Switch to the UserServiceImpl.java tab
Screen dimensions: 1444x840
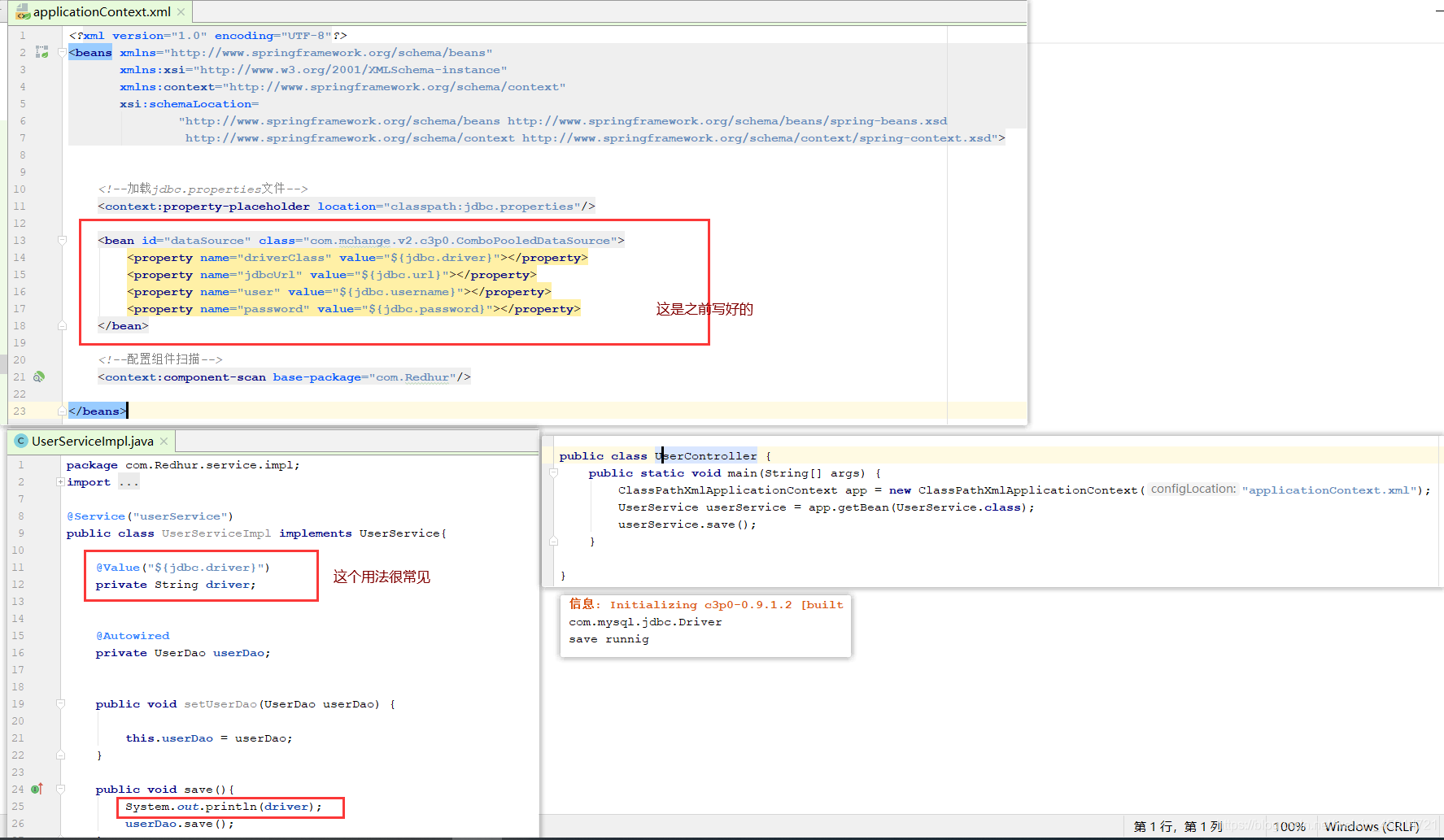[x=92, y=441]
